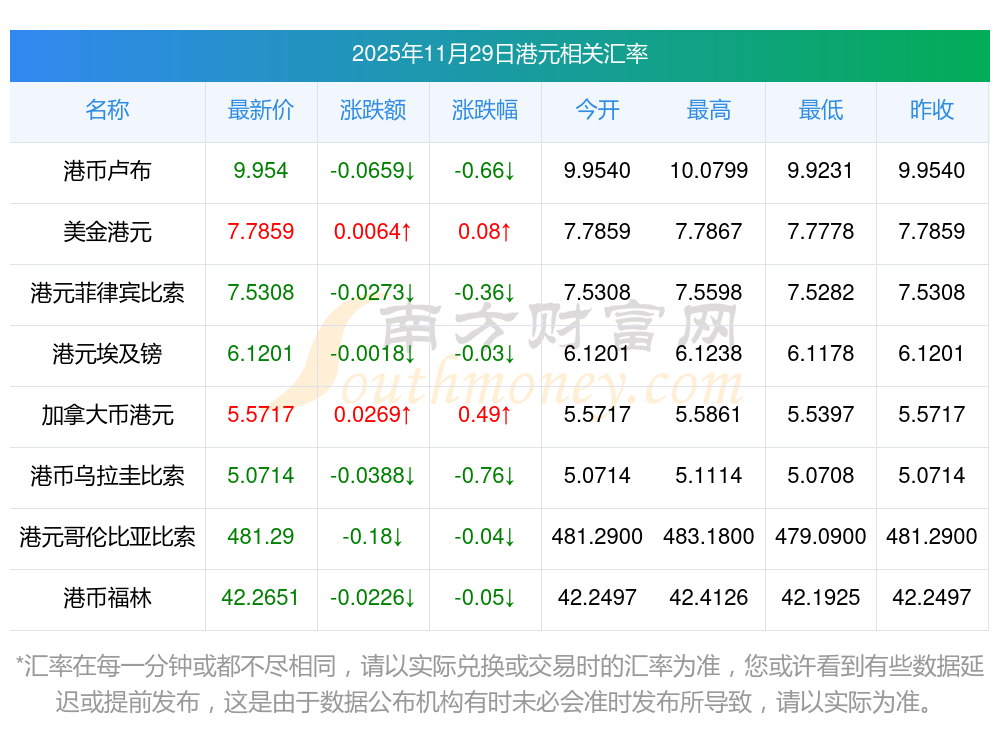Viewport: 1000px width, 733px height.
Task: Click the high value '7.7867'
Action: [x=709, y=232]
